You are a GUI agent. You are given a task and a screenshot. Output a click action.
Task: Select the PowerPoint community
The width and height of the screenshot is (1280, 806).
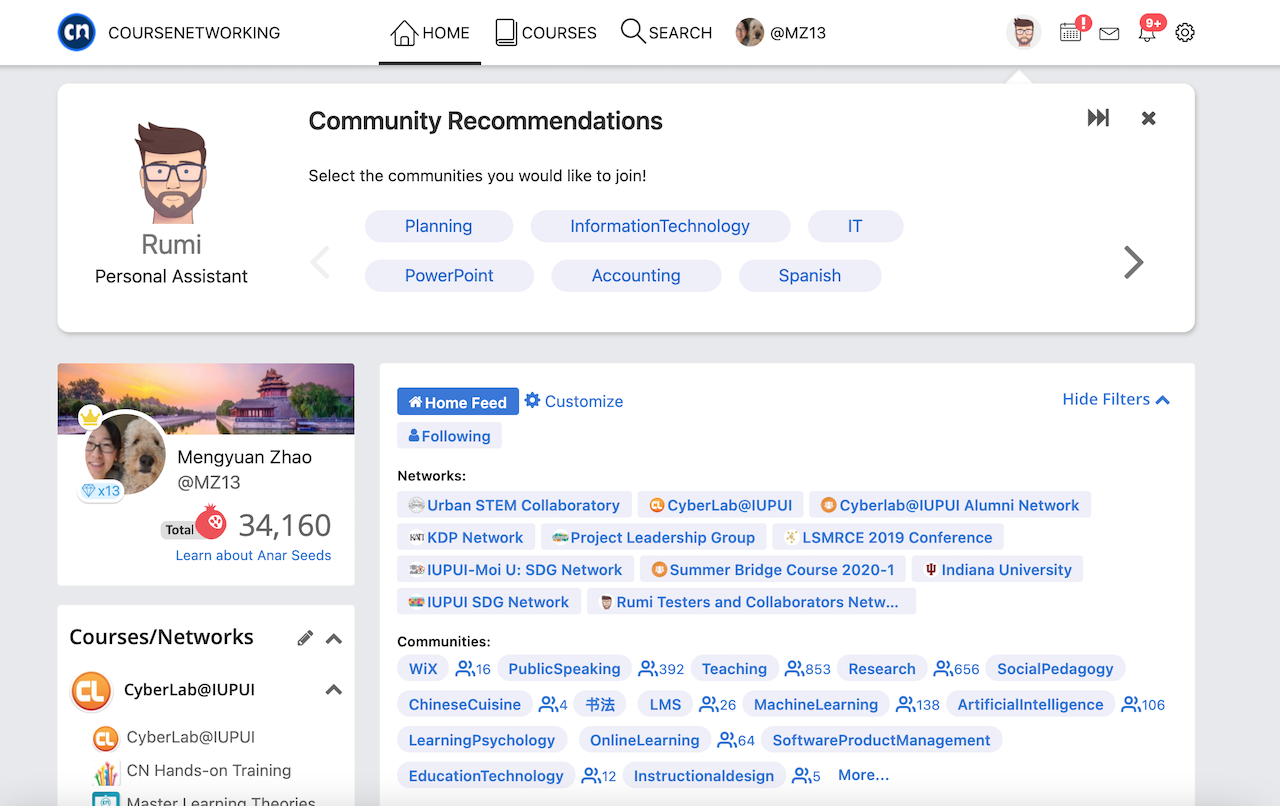pyautogui.click(x=449, y=275)
